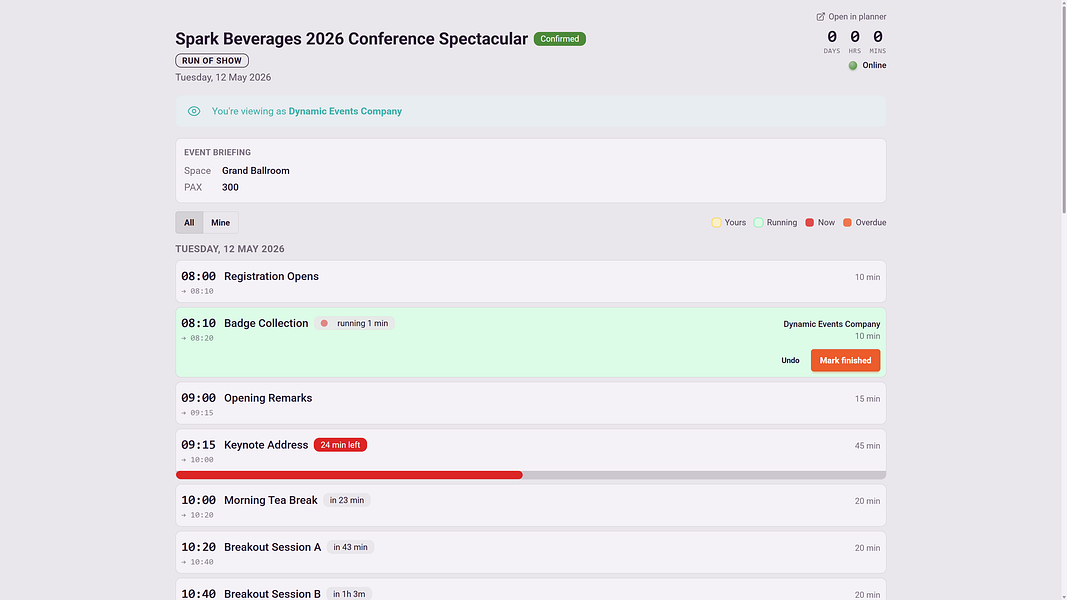
Task: Click the event title heading
Action: (x=351, y=39)
